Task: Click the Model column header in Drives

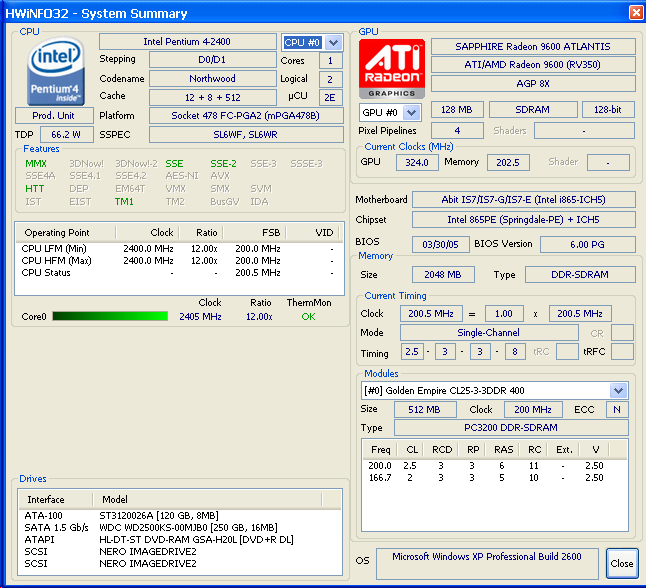Action: [207, 499]
